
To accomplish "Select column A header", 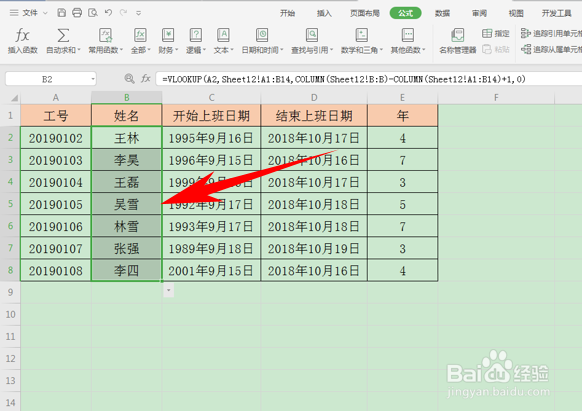I will point(56,98).
